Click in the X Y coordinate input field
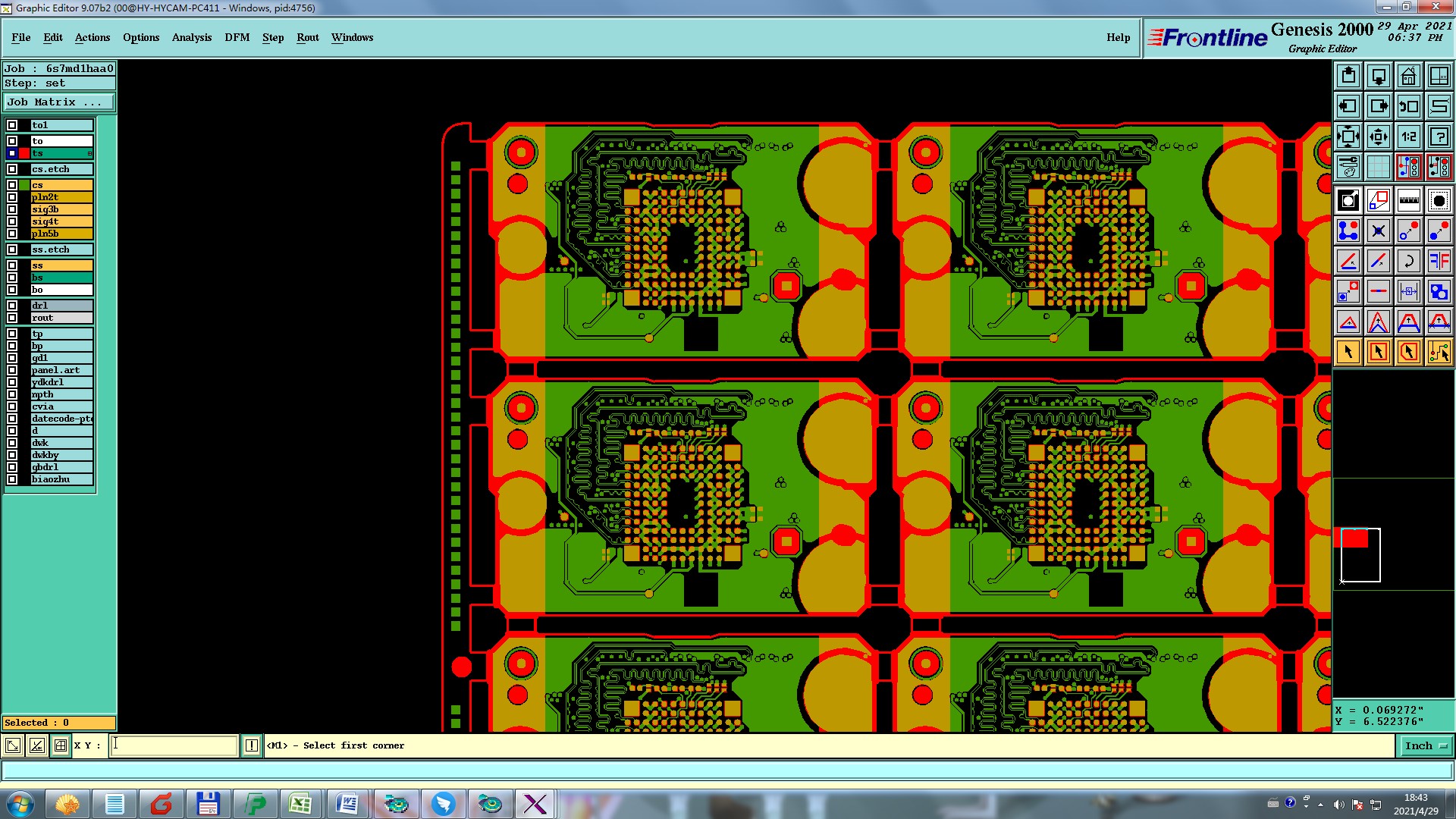The height and width of the screenshot is (819, 1456). pyautogui.click(x=174, y=745)
